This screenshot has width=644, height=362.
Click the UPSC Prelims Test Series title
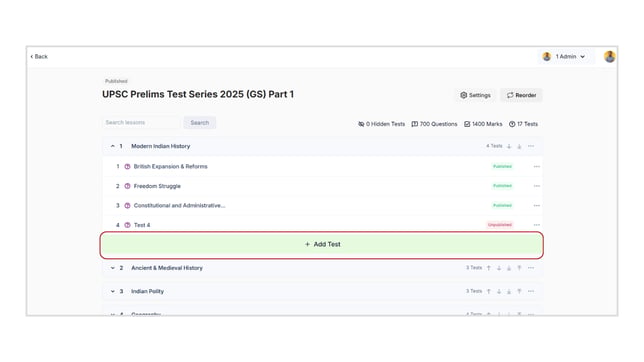coord(198,94)
